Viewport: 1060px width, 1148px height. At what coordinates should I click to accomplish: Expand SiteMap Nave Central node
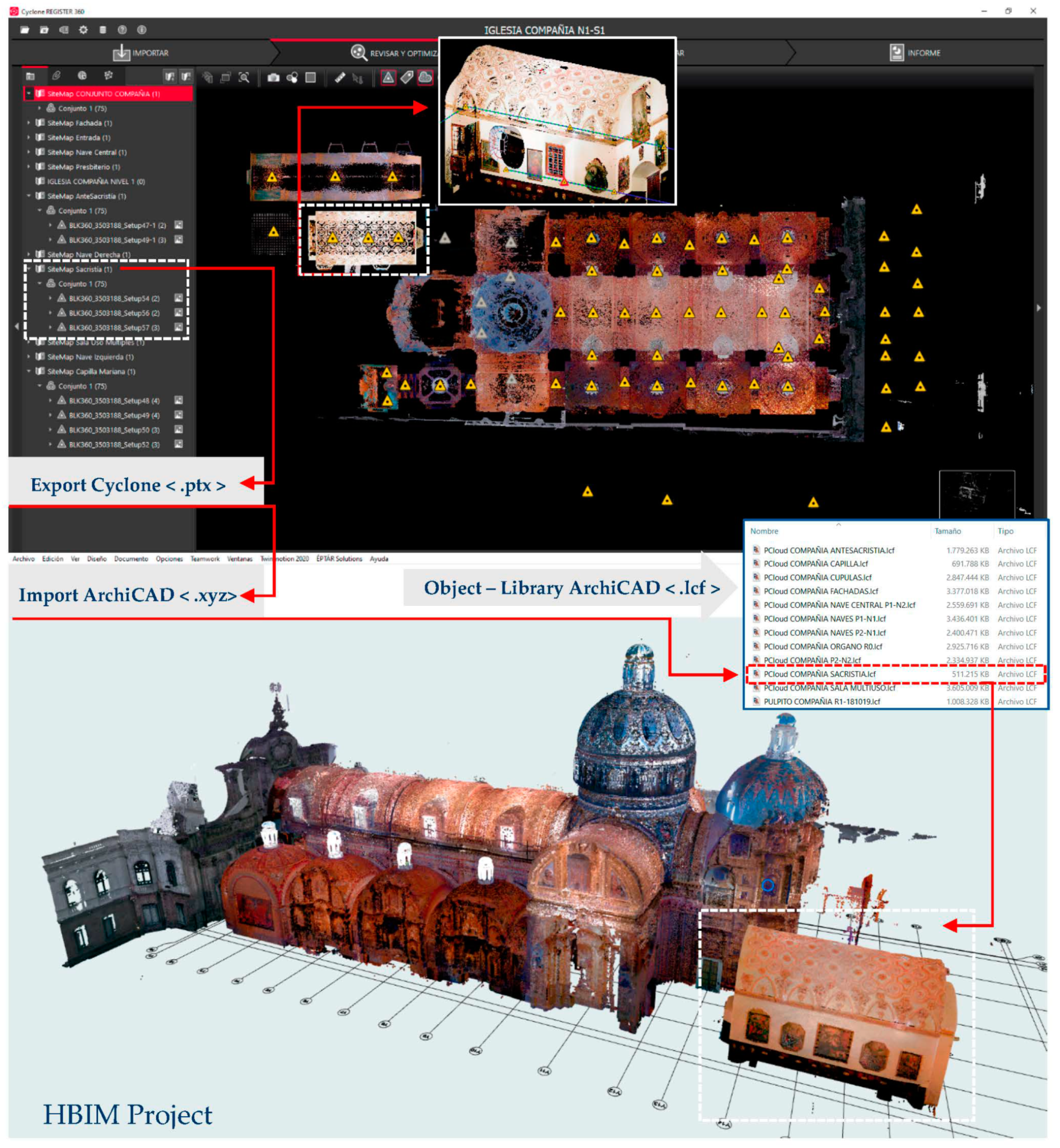coord(29,152)
